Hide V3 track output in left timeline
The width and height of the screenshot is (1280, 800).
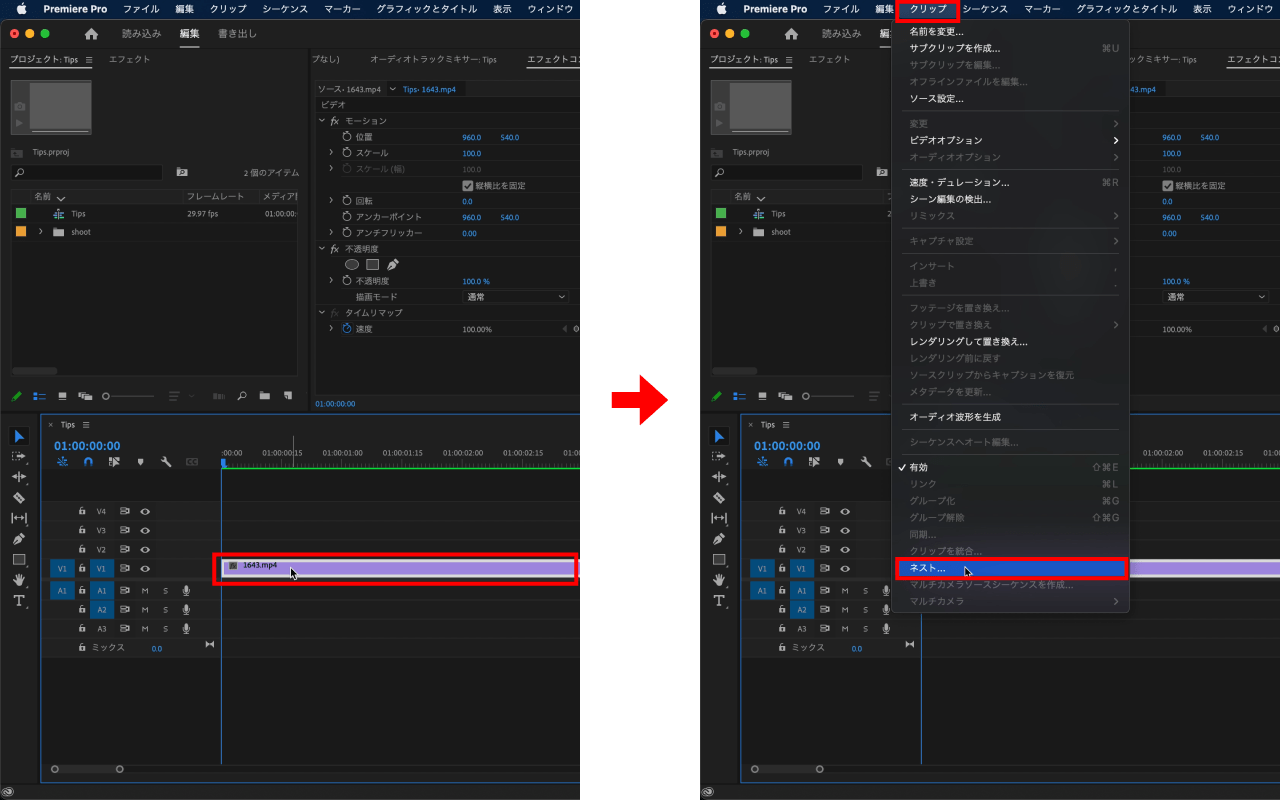(x=145, y=530)
